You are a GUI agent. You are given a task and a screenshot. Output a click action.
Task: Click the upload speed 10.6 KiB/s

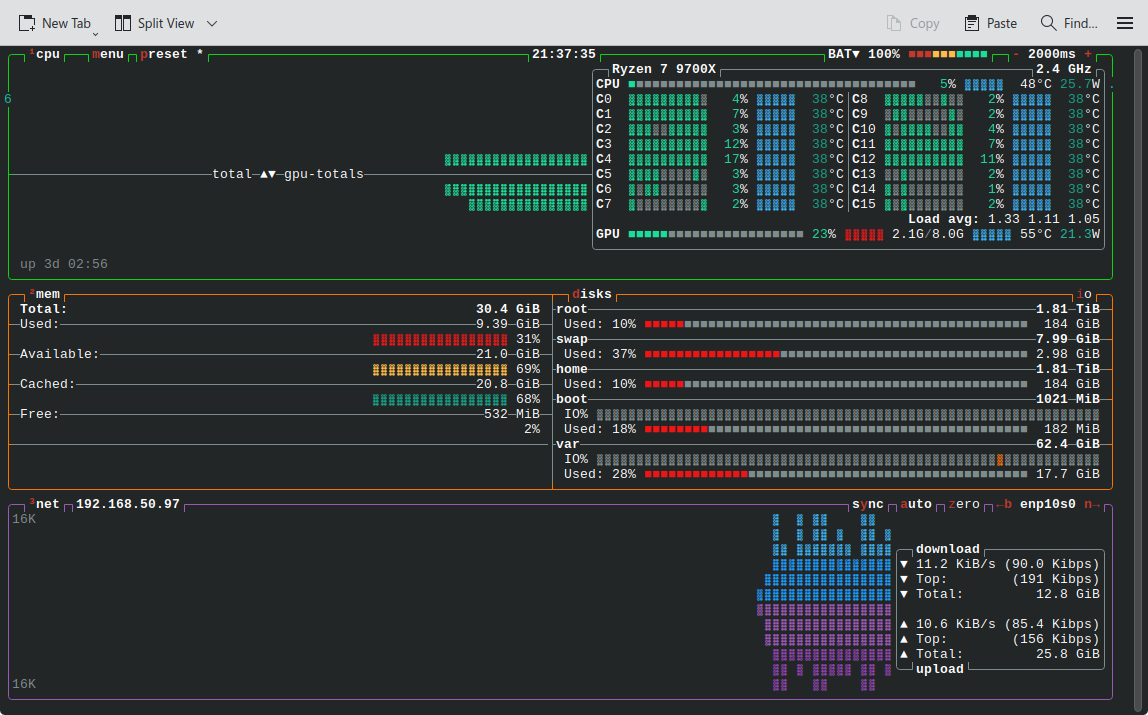(955, 624)
